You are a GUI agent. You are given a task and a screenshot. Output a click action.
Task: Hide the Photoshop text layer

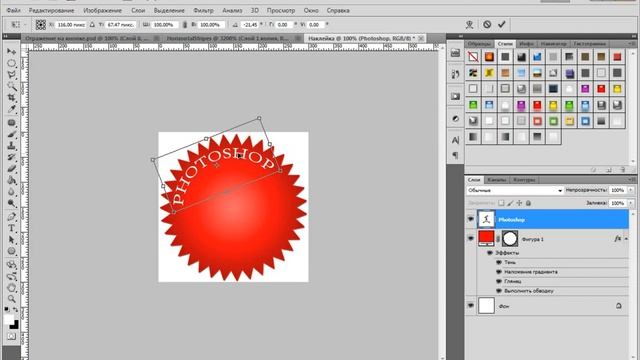pos(471,220)
